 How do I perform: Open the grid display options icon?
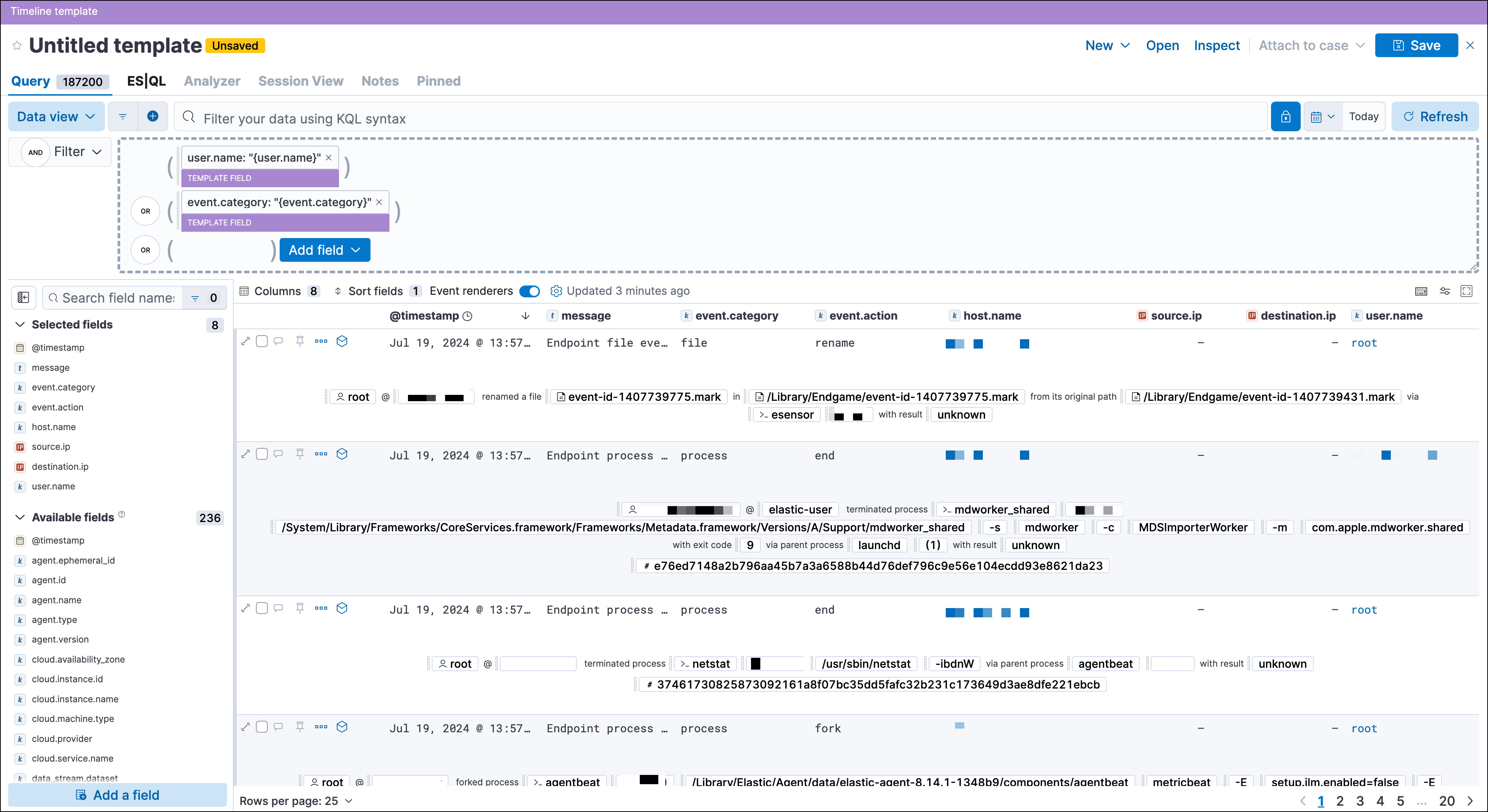(x=1445, y=292)
